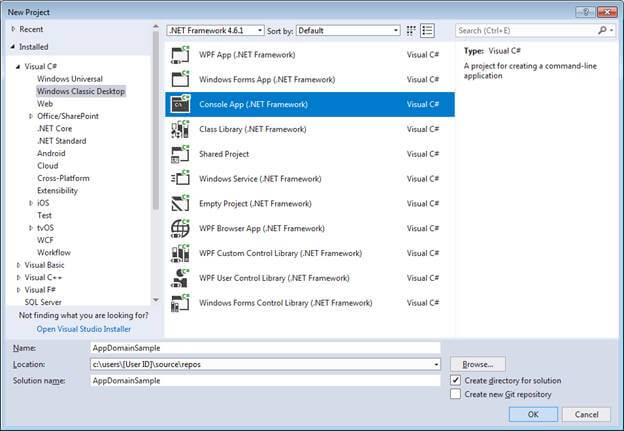624x431 pixels.
Task: Select Shared Project template name
Action: [224, 154]
